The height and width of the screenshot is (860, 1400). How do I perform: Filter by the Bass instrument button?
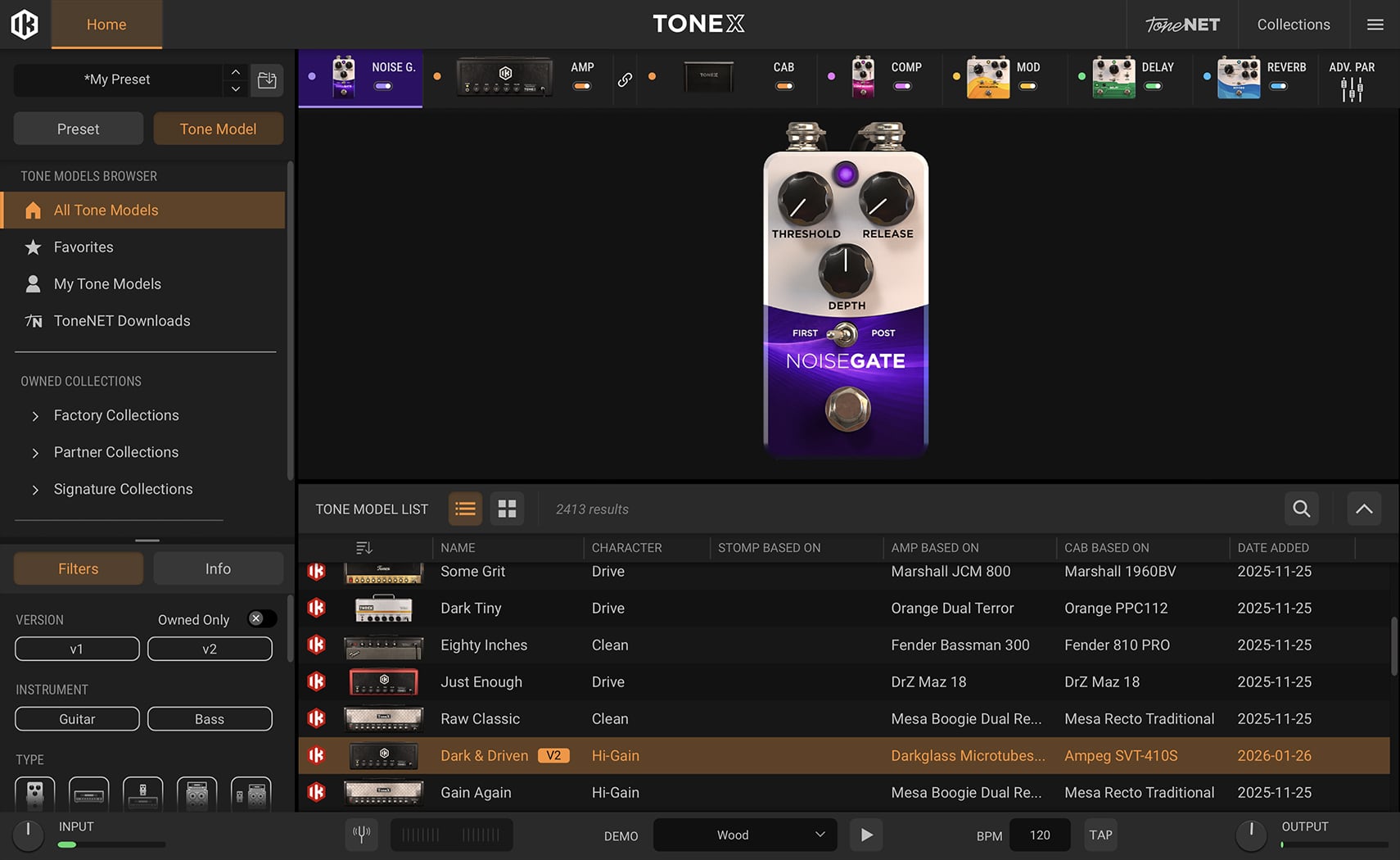point(210,718)
